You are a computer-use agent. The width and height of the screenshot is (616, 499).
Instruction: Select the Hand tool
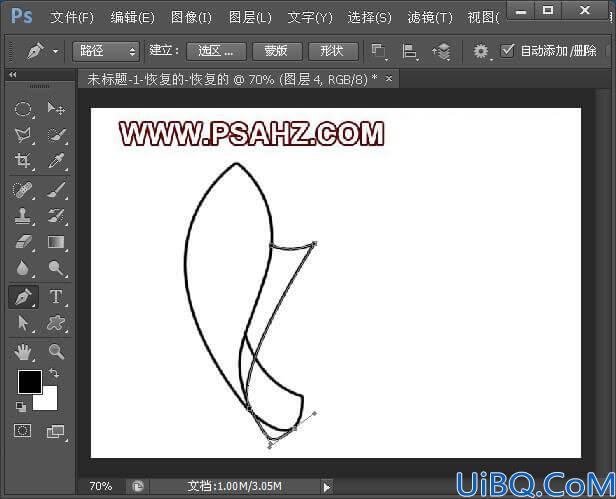click(23, 352)
